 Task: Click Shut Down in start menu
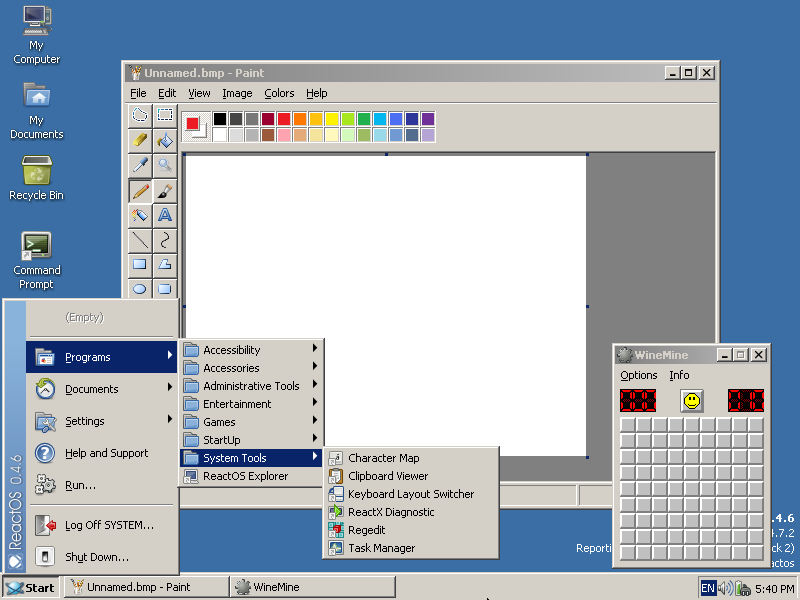102,557
